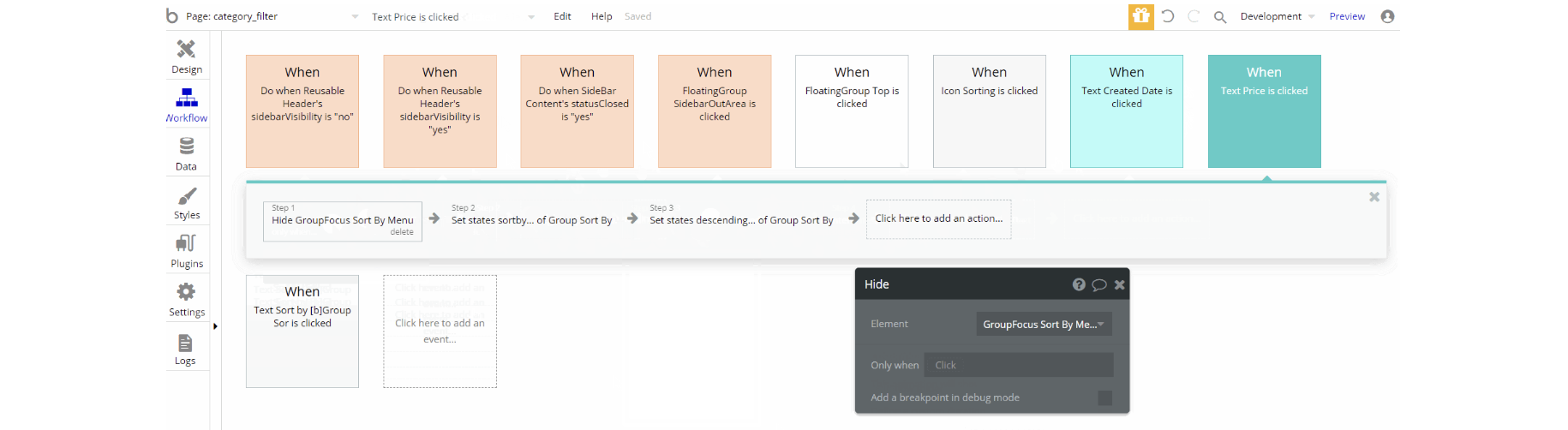1568x430 pixels.
Task: Enable breakpoint in debug mode checkbox
Action: tap(1104, 397)
